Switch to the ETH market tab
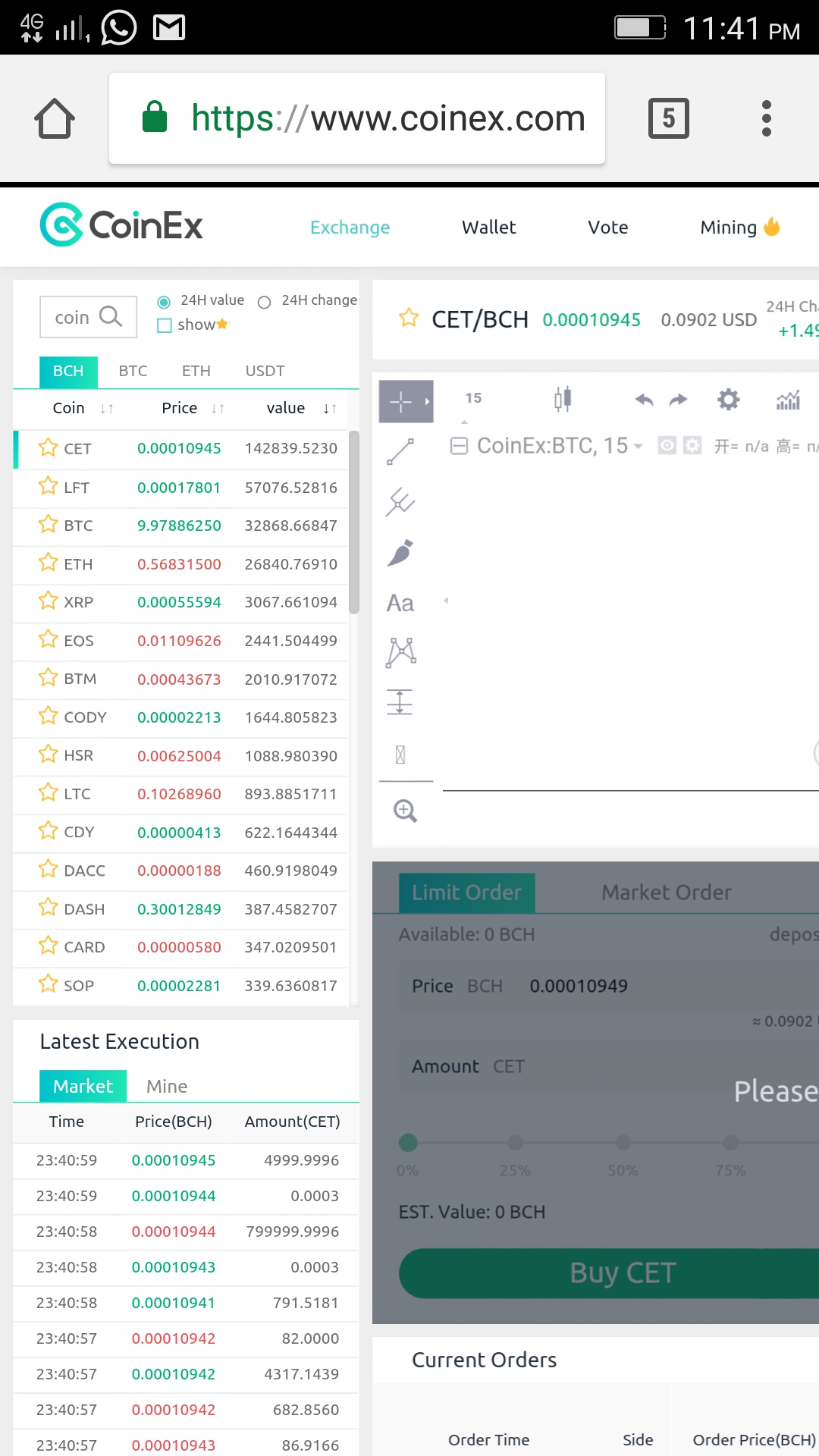The image size is (819, 1456). pyautogui.click(x=196, y=371)
